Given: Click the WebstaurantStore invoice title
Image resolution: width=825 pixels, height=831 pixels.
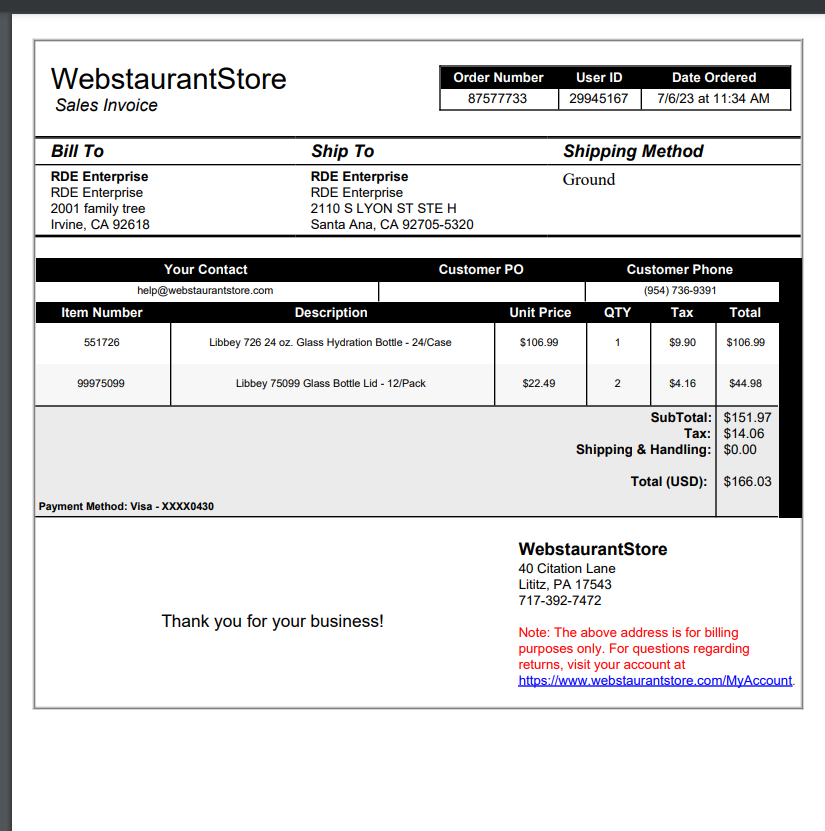Looking at the screenshot, I should [x=168, y=79].
